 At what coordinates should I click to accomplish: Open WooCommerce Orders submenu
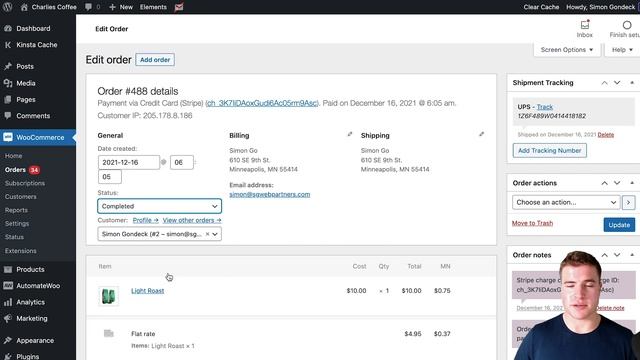pos(15,170)
